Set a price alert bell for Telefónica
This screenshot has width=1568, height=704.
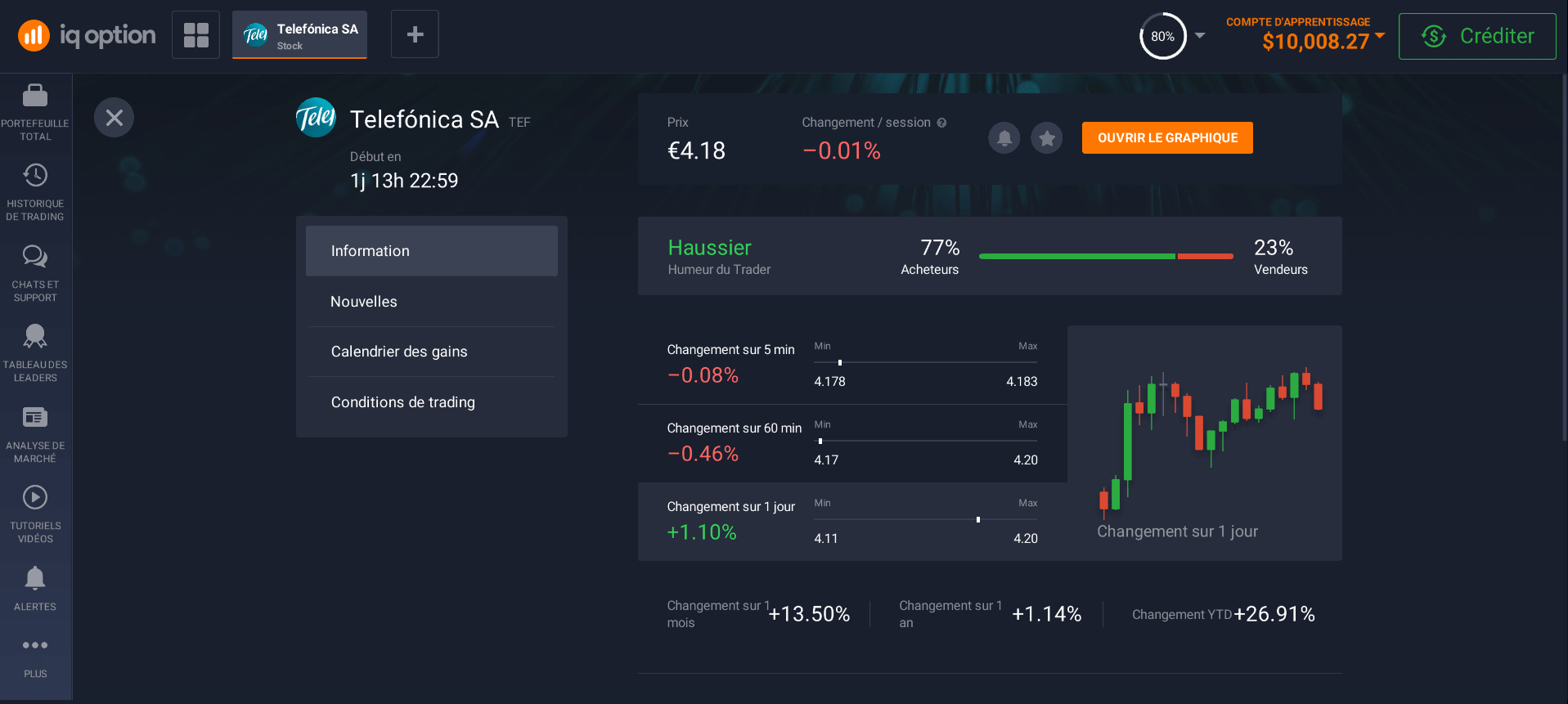[x=1004, y=138]
